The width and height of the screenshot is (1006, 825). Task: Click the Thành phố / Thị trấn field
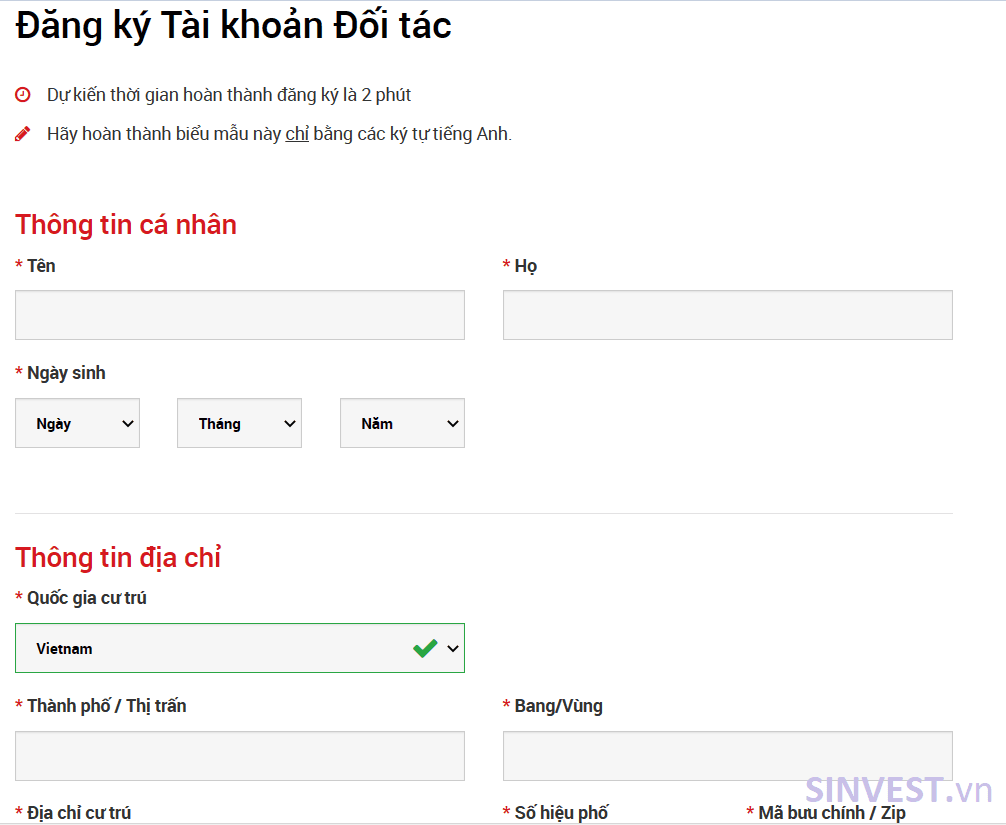point(240,756)
